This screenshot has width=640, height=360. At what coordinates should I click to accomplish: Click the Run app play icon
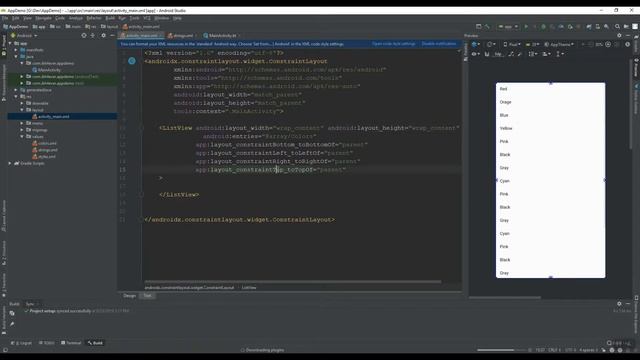pos(526,27)
